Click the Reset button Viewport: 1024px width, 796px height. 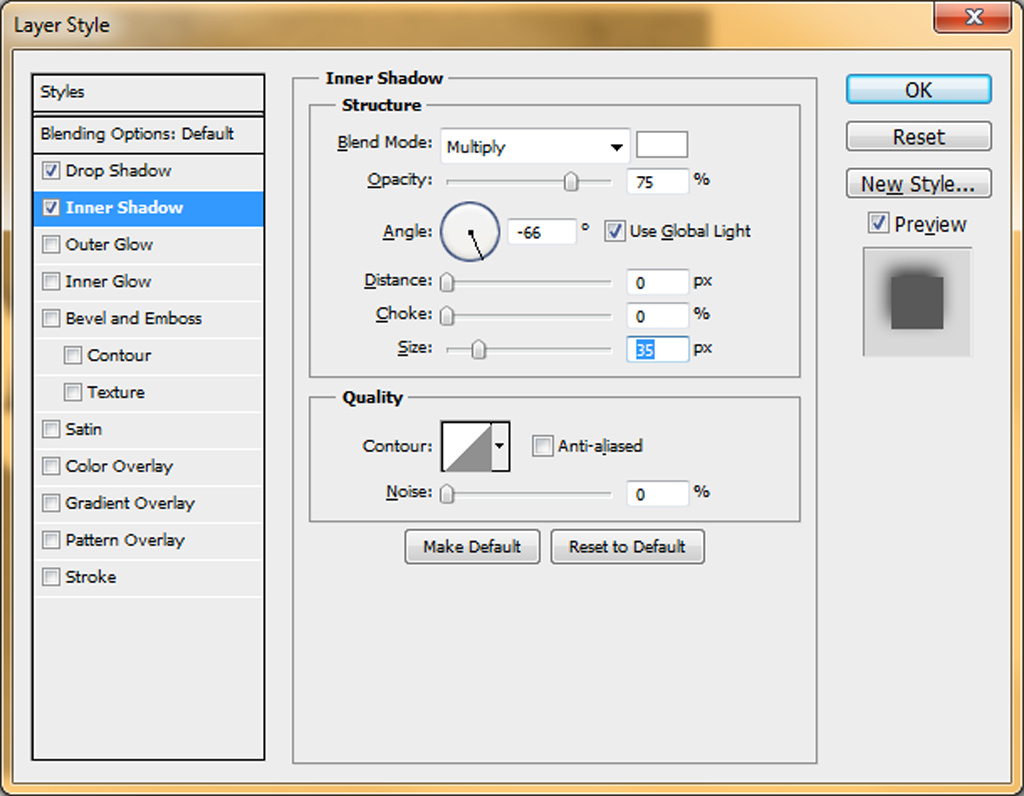[x=918, y=136]
